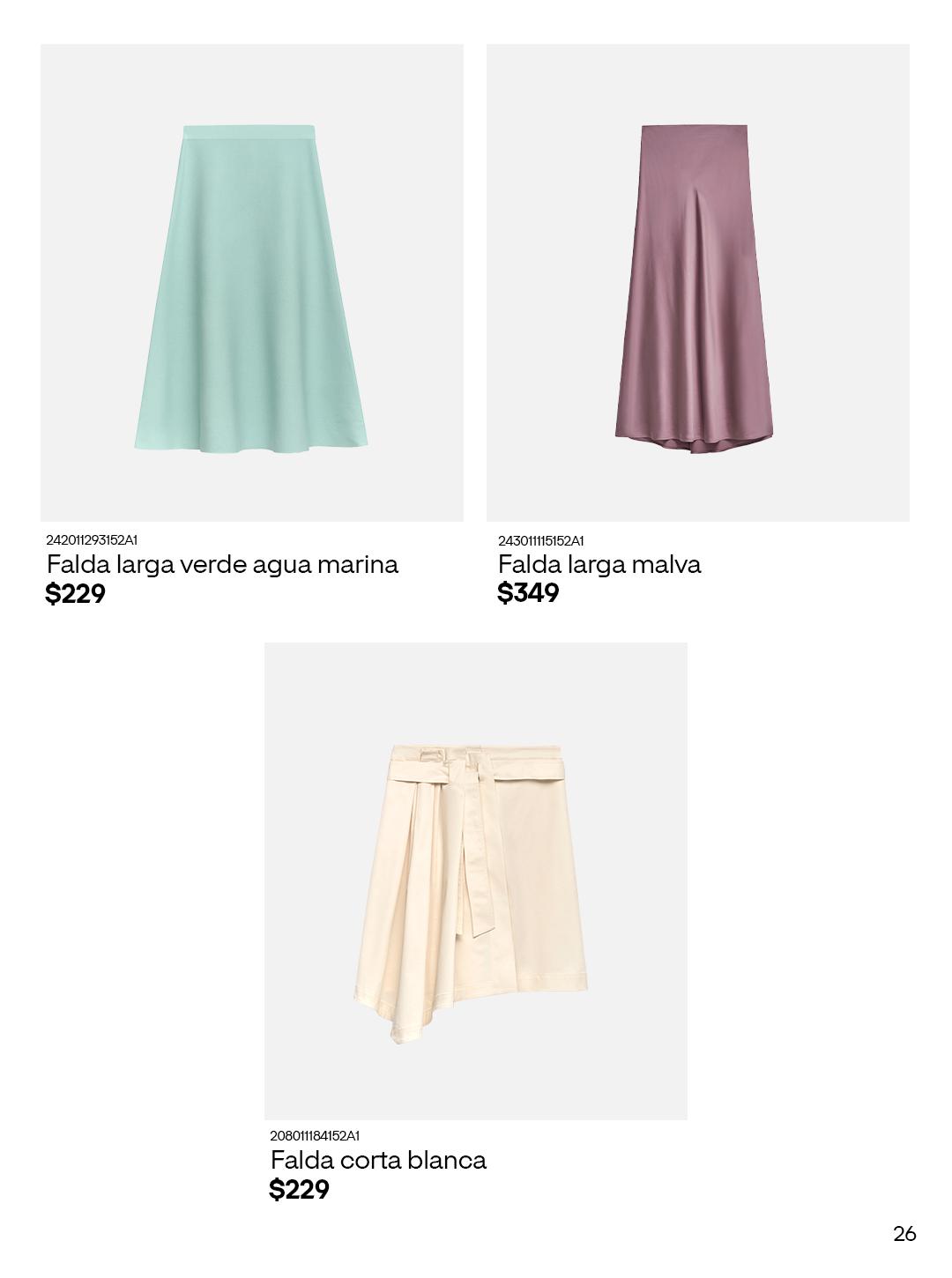This screenshot has height=1278, width=952.
Task: Select product code 243011115152A1
Action: point(540,540)
